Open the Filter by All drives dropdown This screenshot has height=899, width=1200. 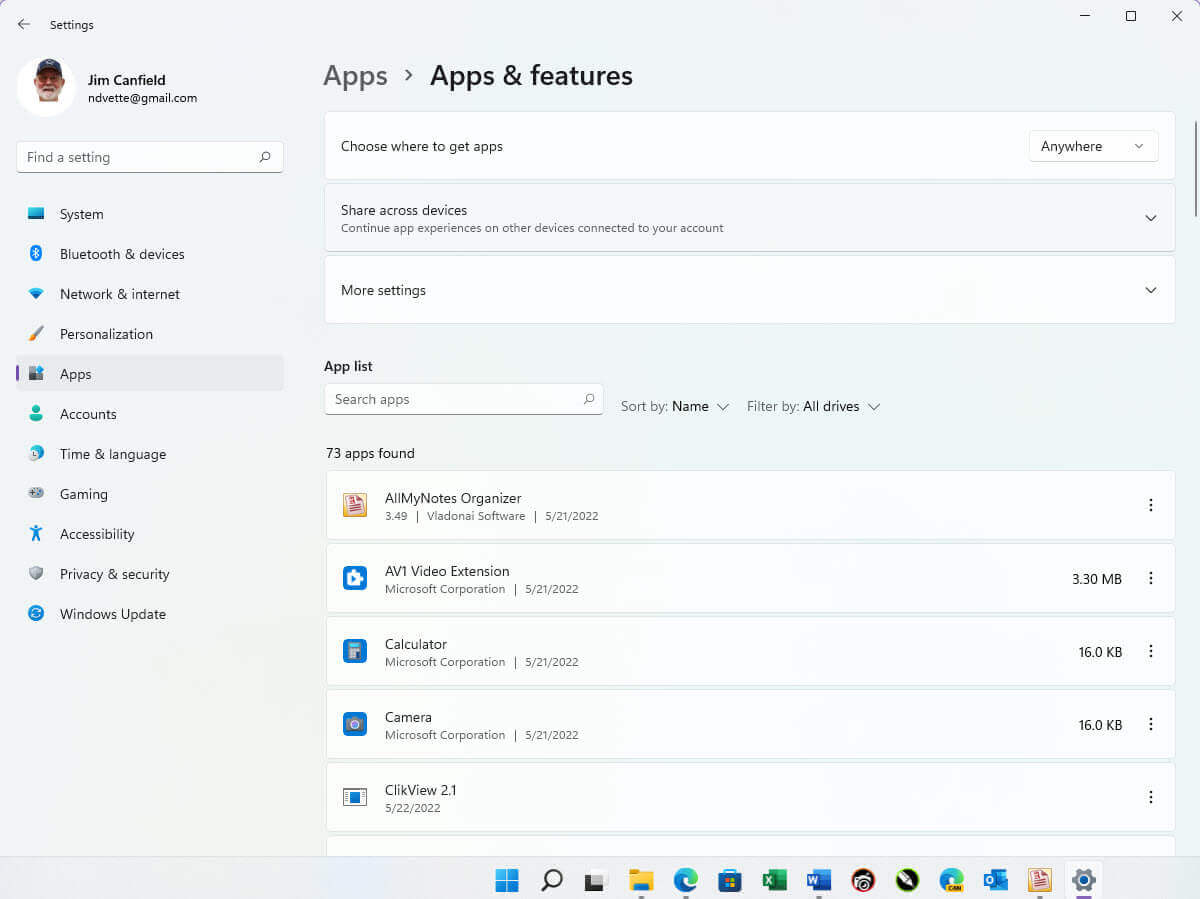(x=814, y=406)
